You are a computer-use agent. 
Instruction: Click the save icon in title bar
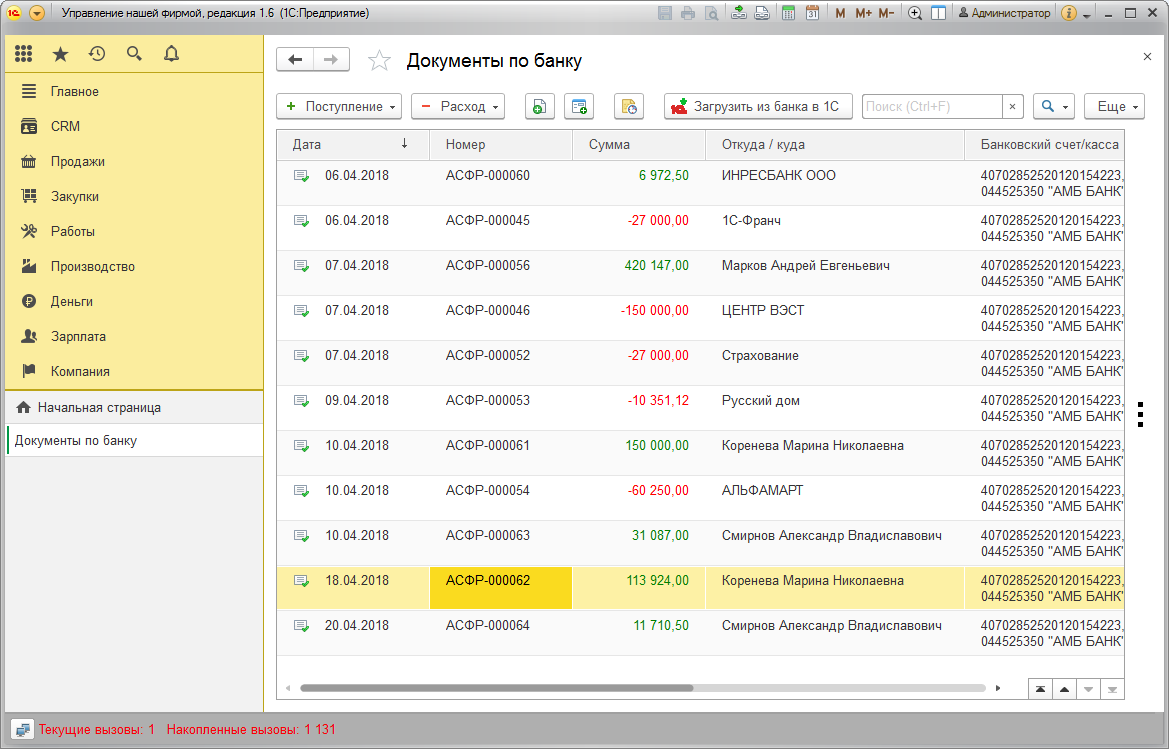[665, 13]
